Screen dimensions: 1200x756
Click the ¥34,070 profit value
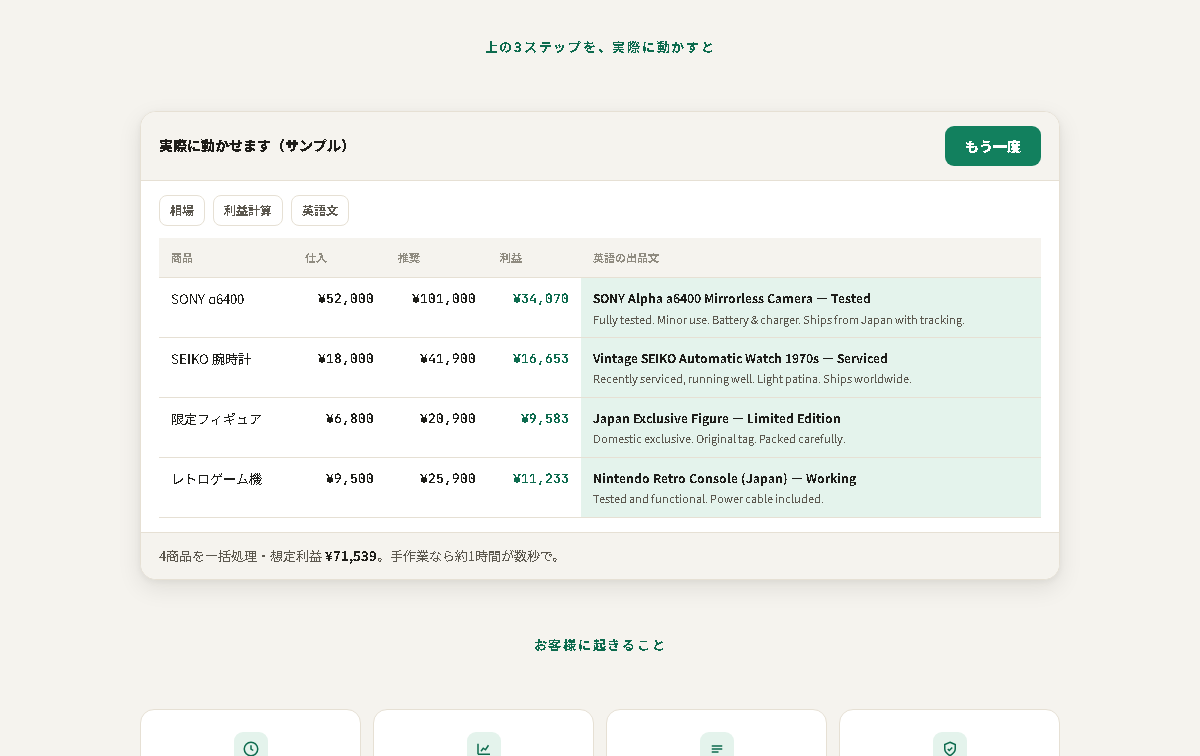coord(541,299)
